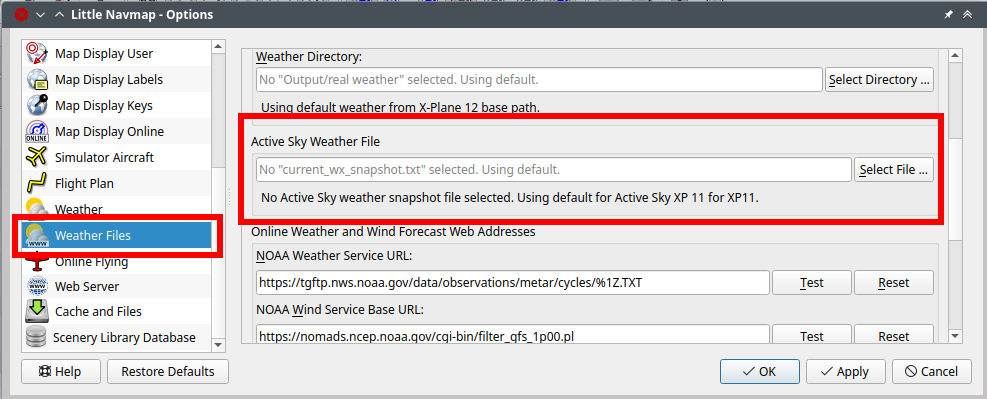Open the Map Display User page

coord(117,53)
